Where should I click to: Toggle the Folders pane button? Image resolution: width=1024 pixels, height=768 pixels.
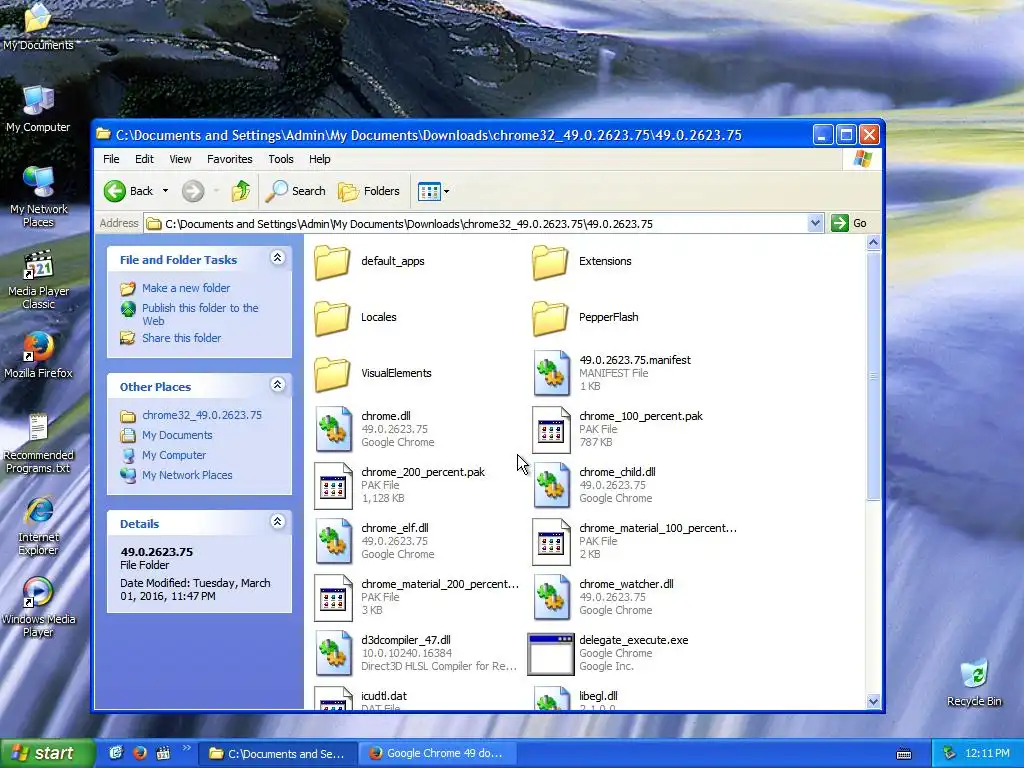pos(369,191)
